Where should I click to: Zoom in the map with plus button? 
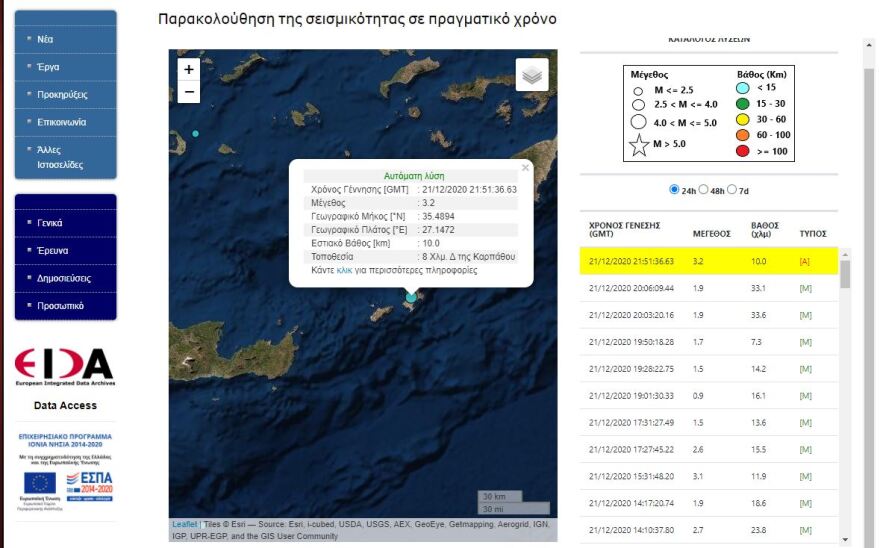189,69
